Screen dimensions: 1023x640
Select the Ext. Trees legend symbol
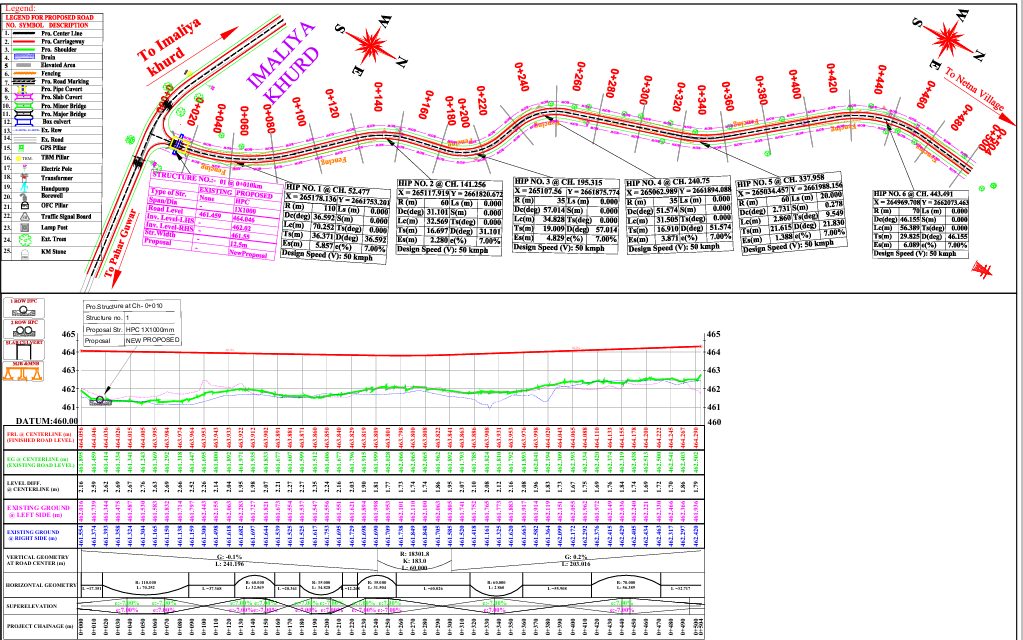click(x=25, y=239)
